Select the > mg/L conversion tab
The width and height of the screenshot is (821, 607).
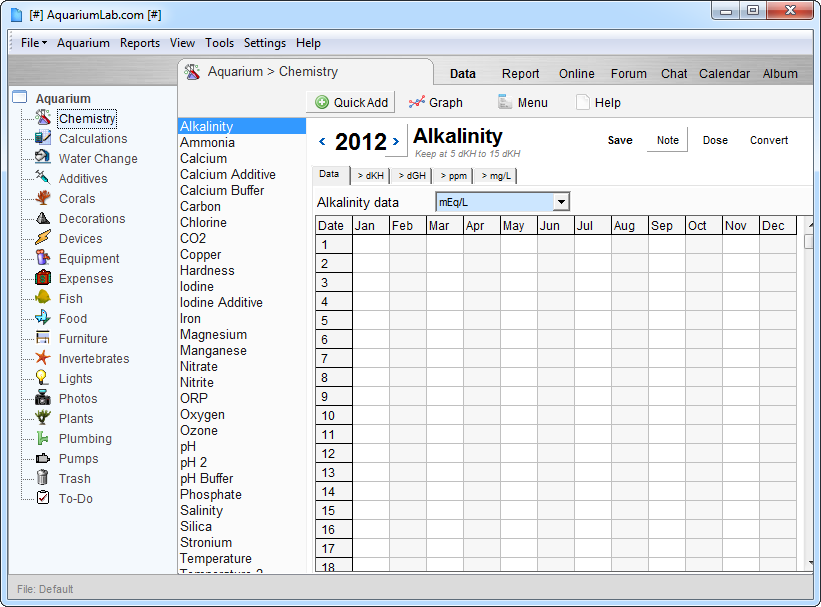pos(496,176)
